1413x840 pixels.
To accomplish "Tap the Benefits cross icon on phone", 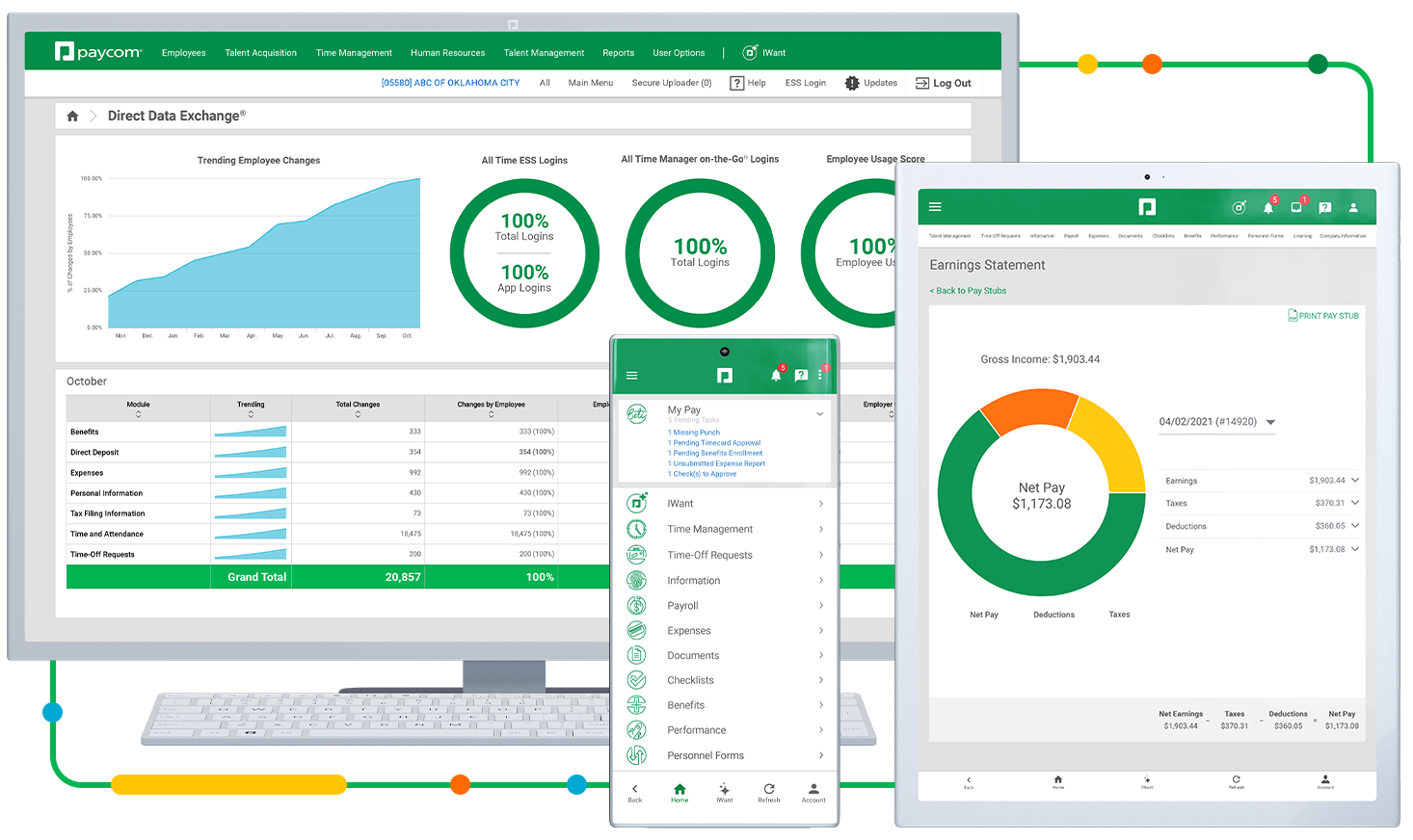I will pos(636,705).
